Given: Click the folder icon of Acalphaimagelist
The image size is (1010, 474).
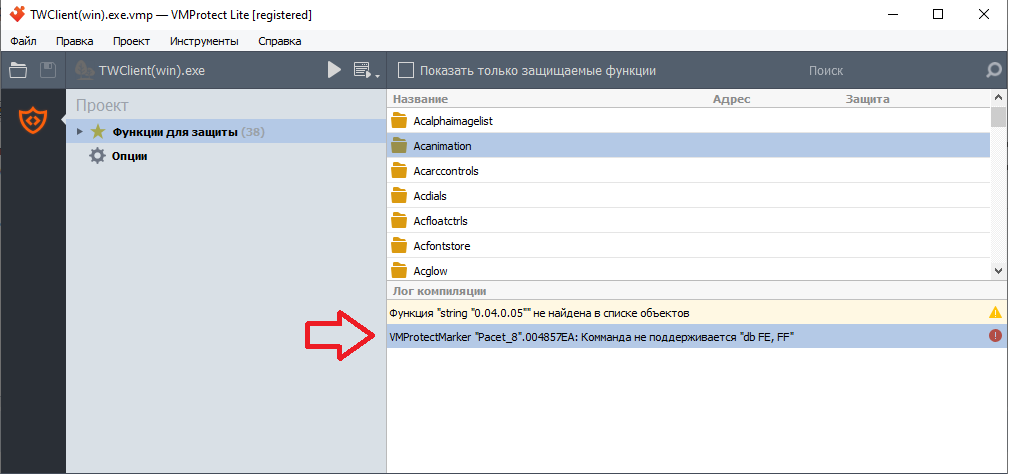Looking at the screenshot, I should coord(400,120).
